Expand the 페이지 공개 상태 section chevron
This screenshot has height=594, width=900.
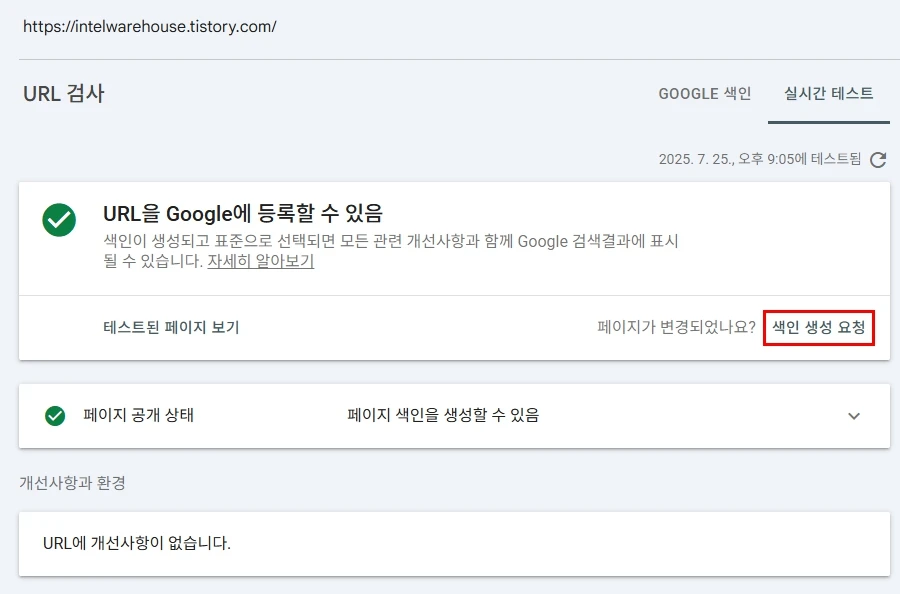coord(854,416)
